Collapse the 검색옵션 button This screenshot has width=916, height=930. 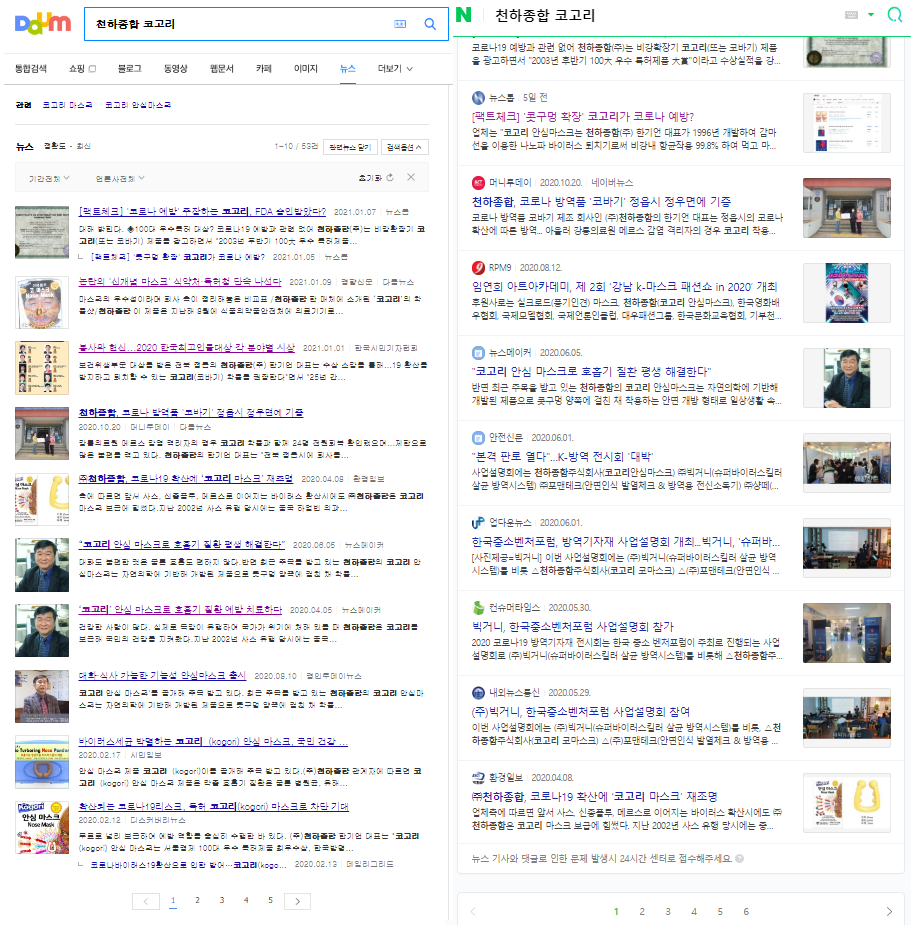[404, 147]
